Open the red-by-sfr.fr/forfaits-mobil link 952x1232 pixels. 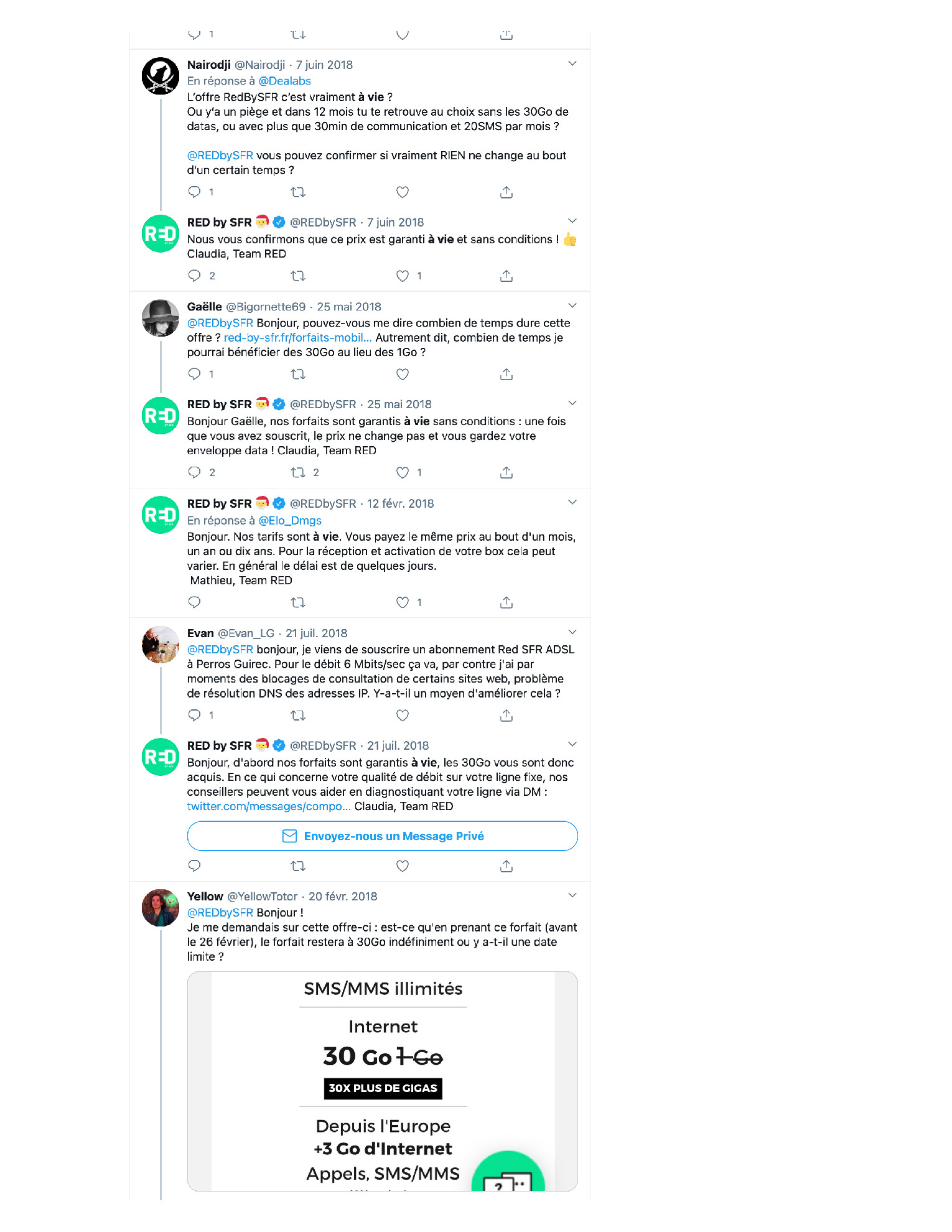pos(297,338)
